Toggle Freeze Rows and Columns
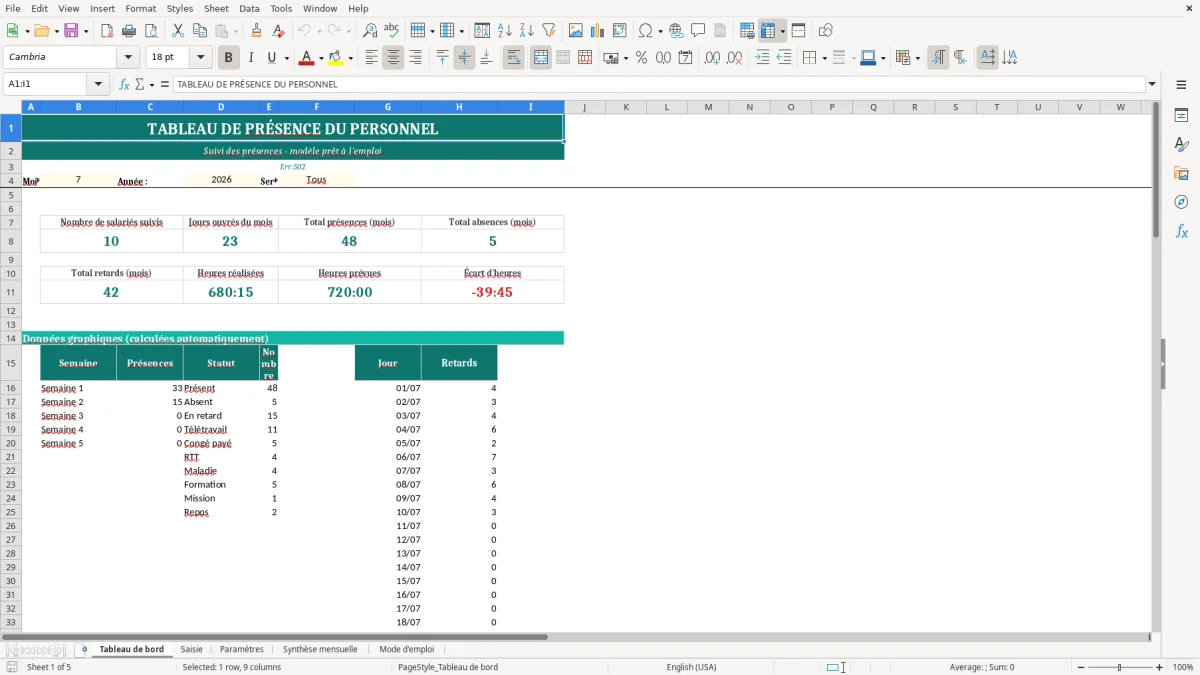This screenshot has width=1200, height=675. 768,31
